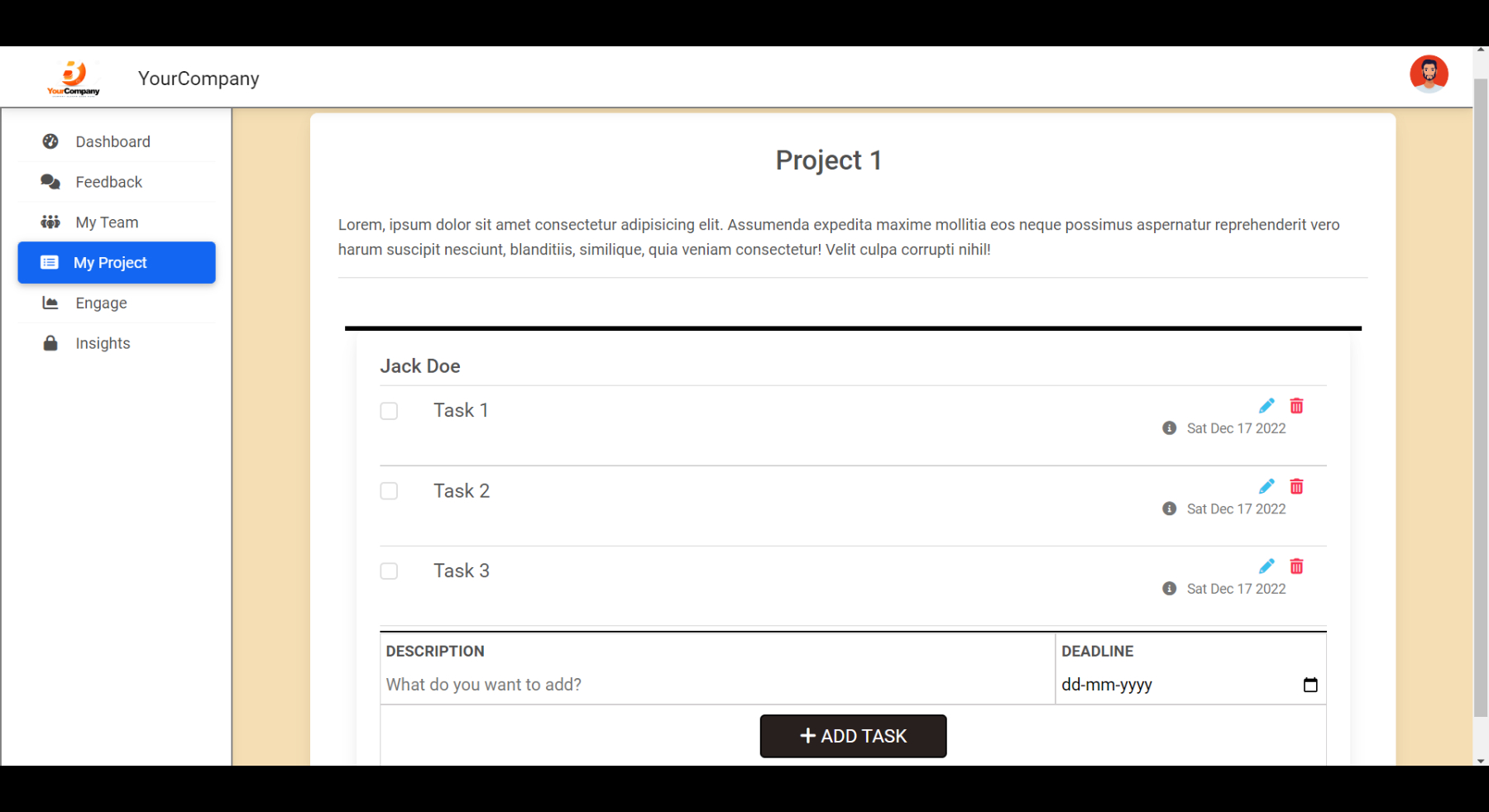Open the user avatar profile picture
The image size is (1489, 812).
coord(1429,74)
